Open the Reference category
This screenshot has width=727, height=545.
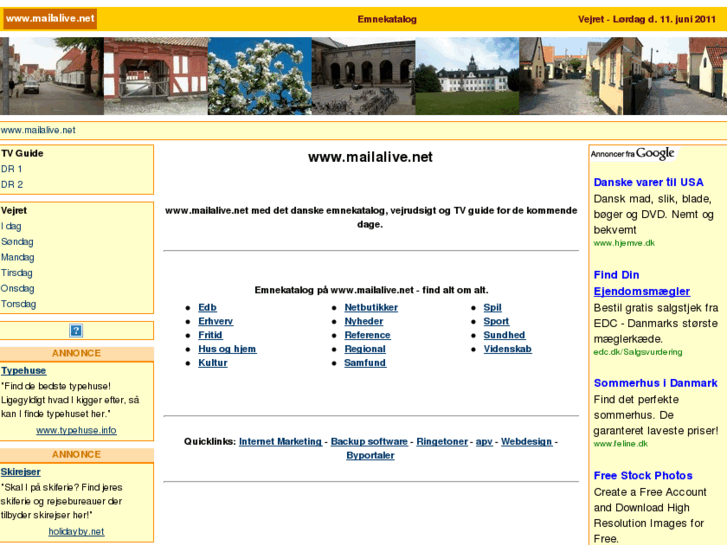point(367,335)
